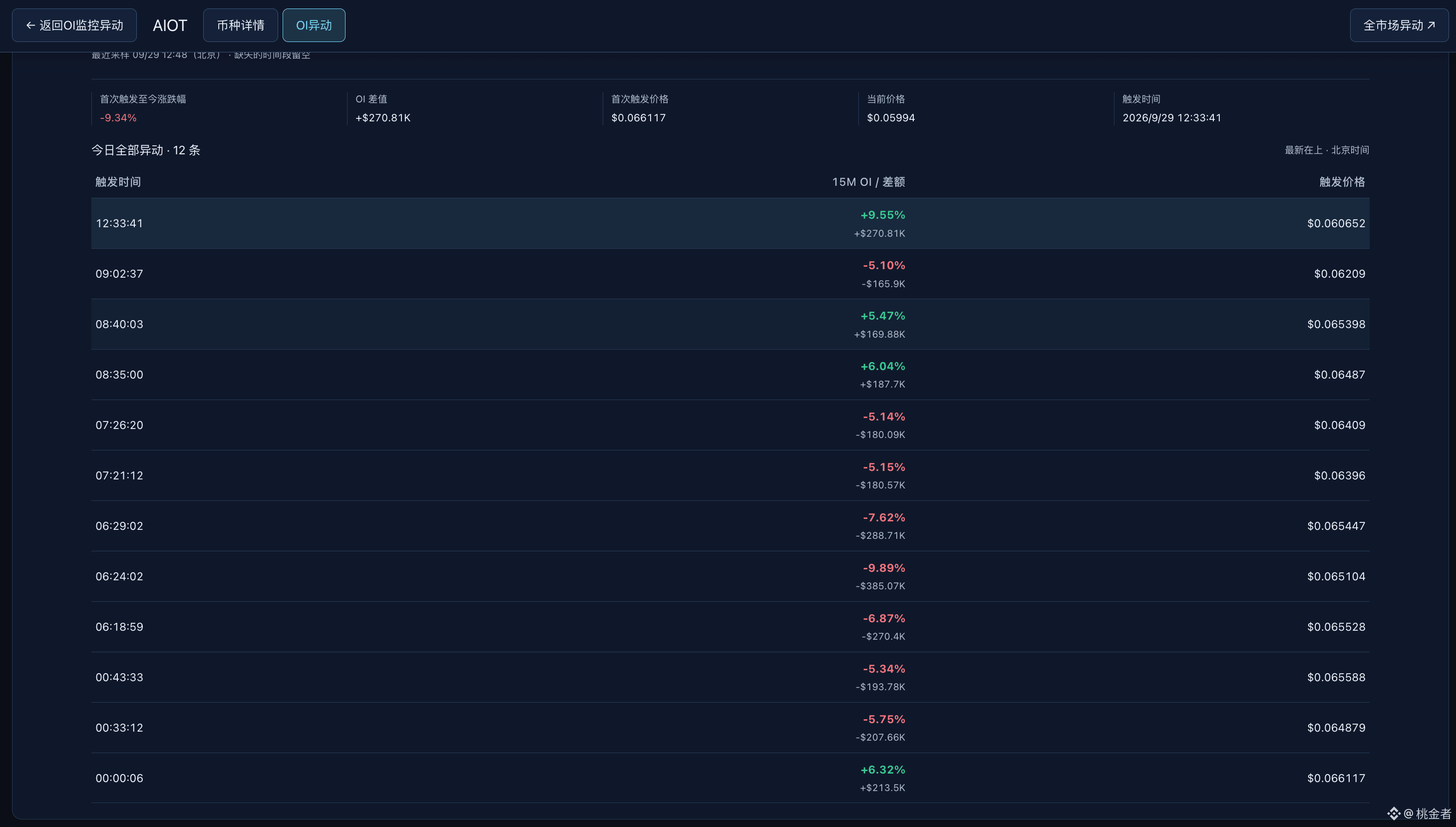Select the 00:33:12 trigger row
The width and height of the screenshot is (1456, 827).
[x=730, y=728]
